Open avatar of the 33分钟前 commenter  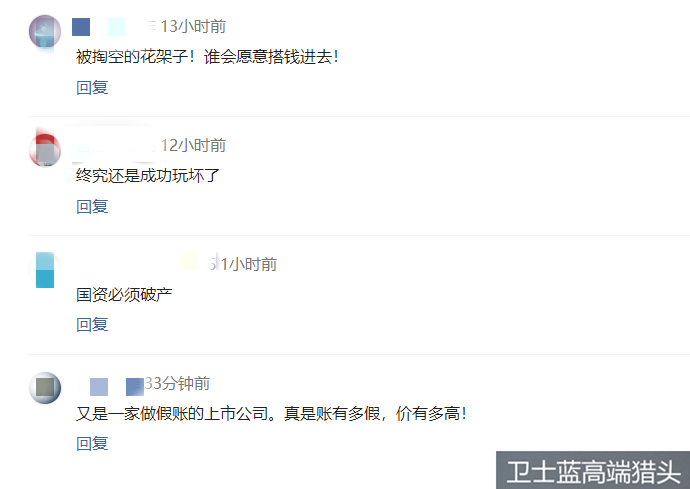[x=45, y=388]
